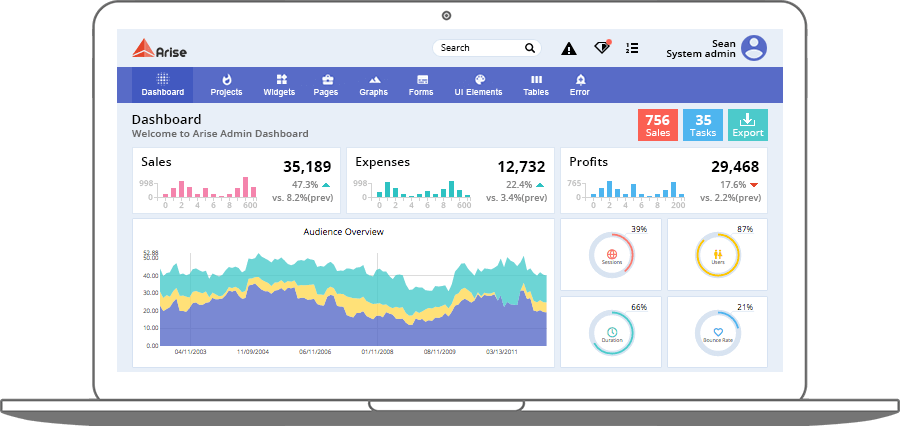This screenshot has height=426, width=900.
Task: Open the diamond notifications icon
Action: click(x=601, y=48)
